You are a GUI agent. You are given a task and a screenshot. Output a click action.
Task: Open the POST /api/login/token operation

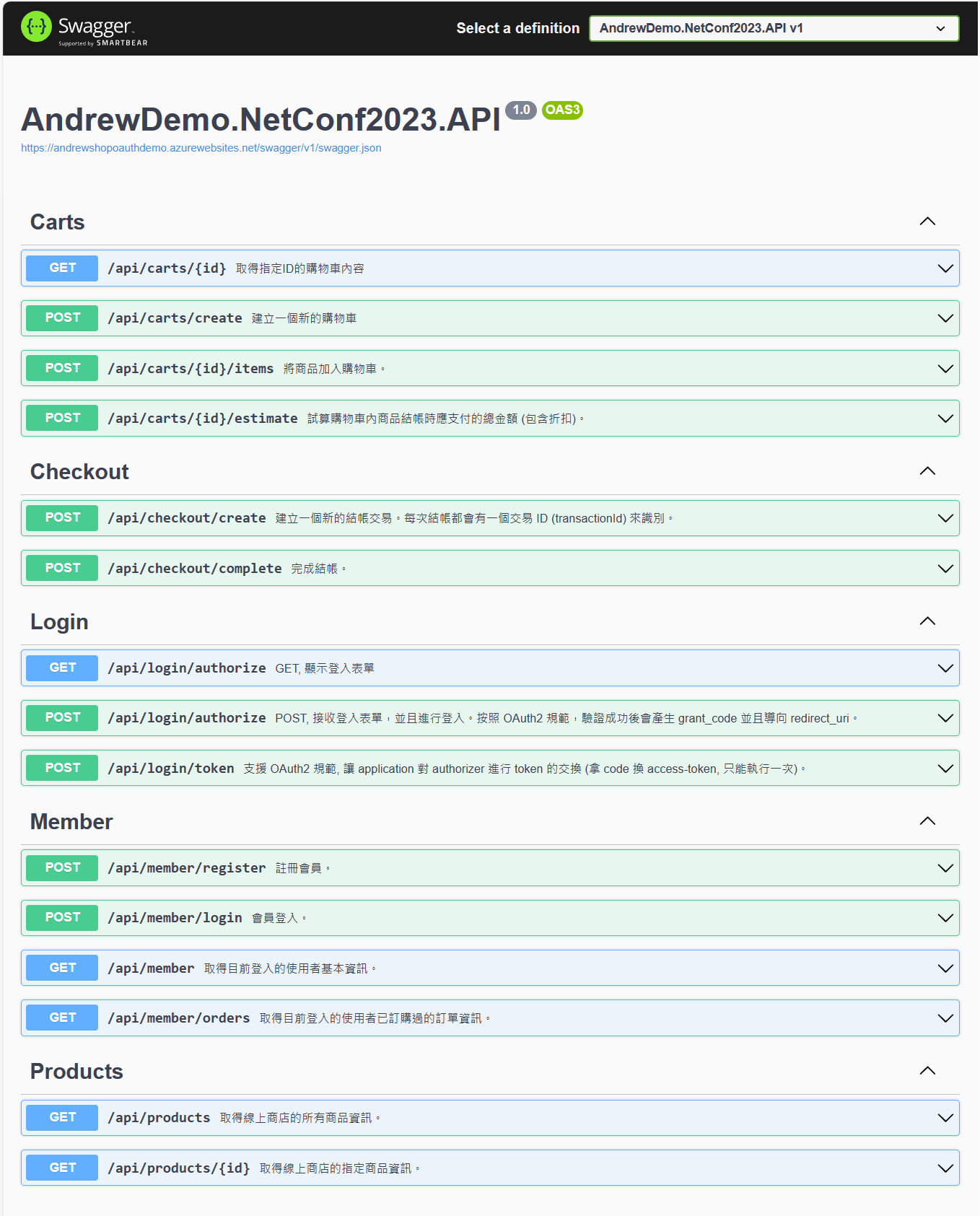click(x=170, y=769)
